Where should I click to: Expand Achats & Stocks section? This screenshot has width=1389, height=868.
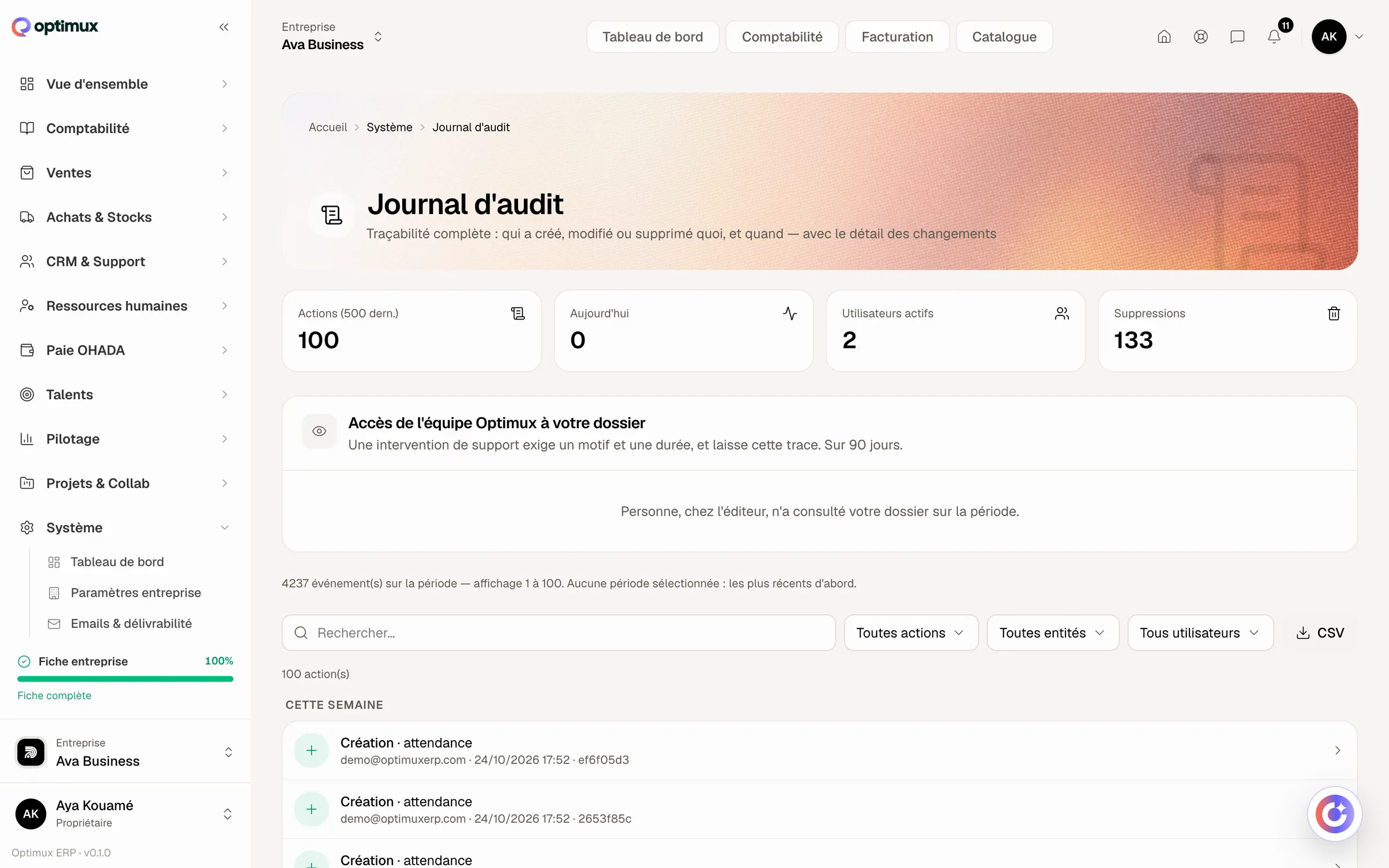point(125,217)
